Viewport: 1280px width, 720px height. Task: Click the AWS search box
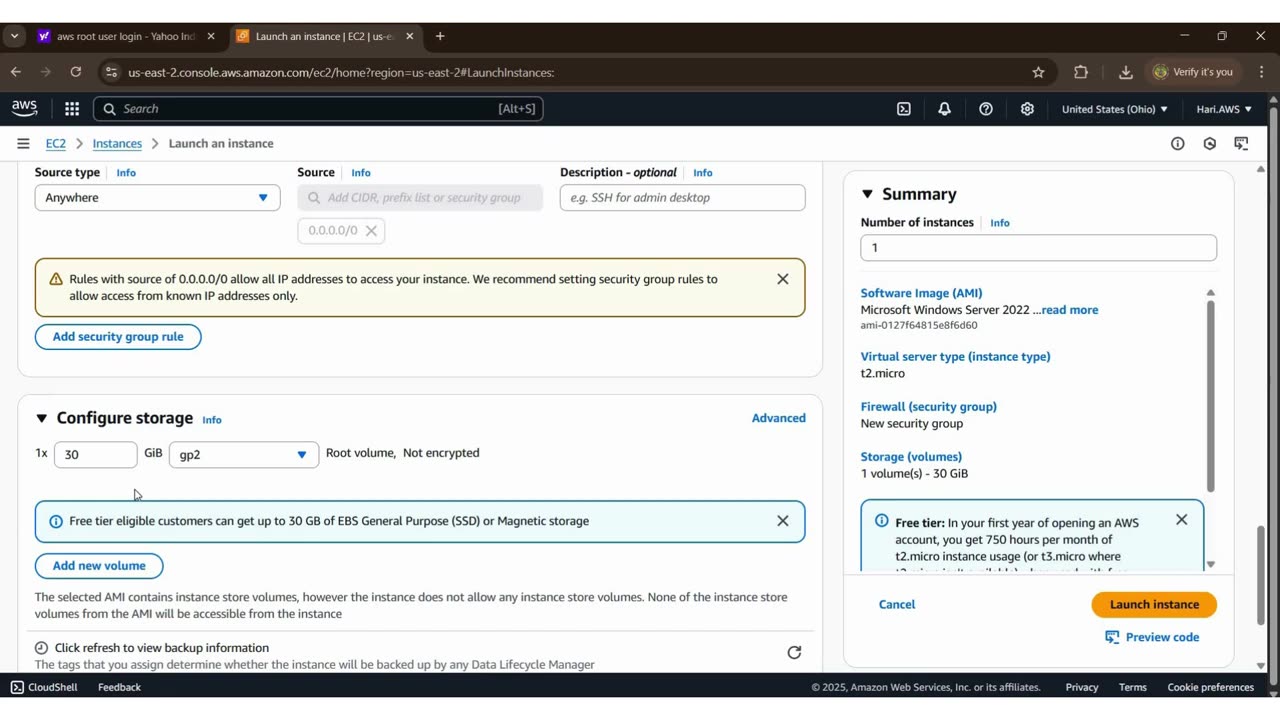(x=318, y=109)
